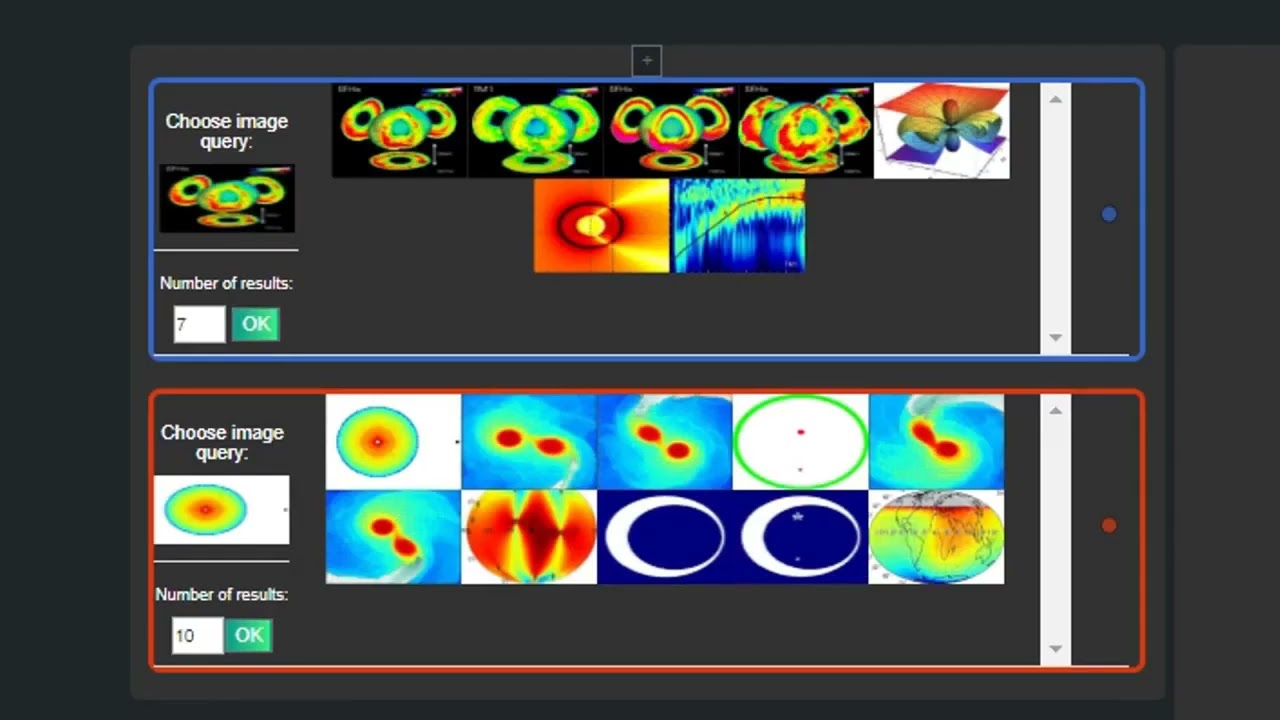Select the bottom panel's oval query image thumbnail
Viewport: 1280px width, 720px height.
[221, 510]
